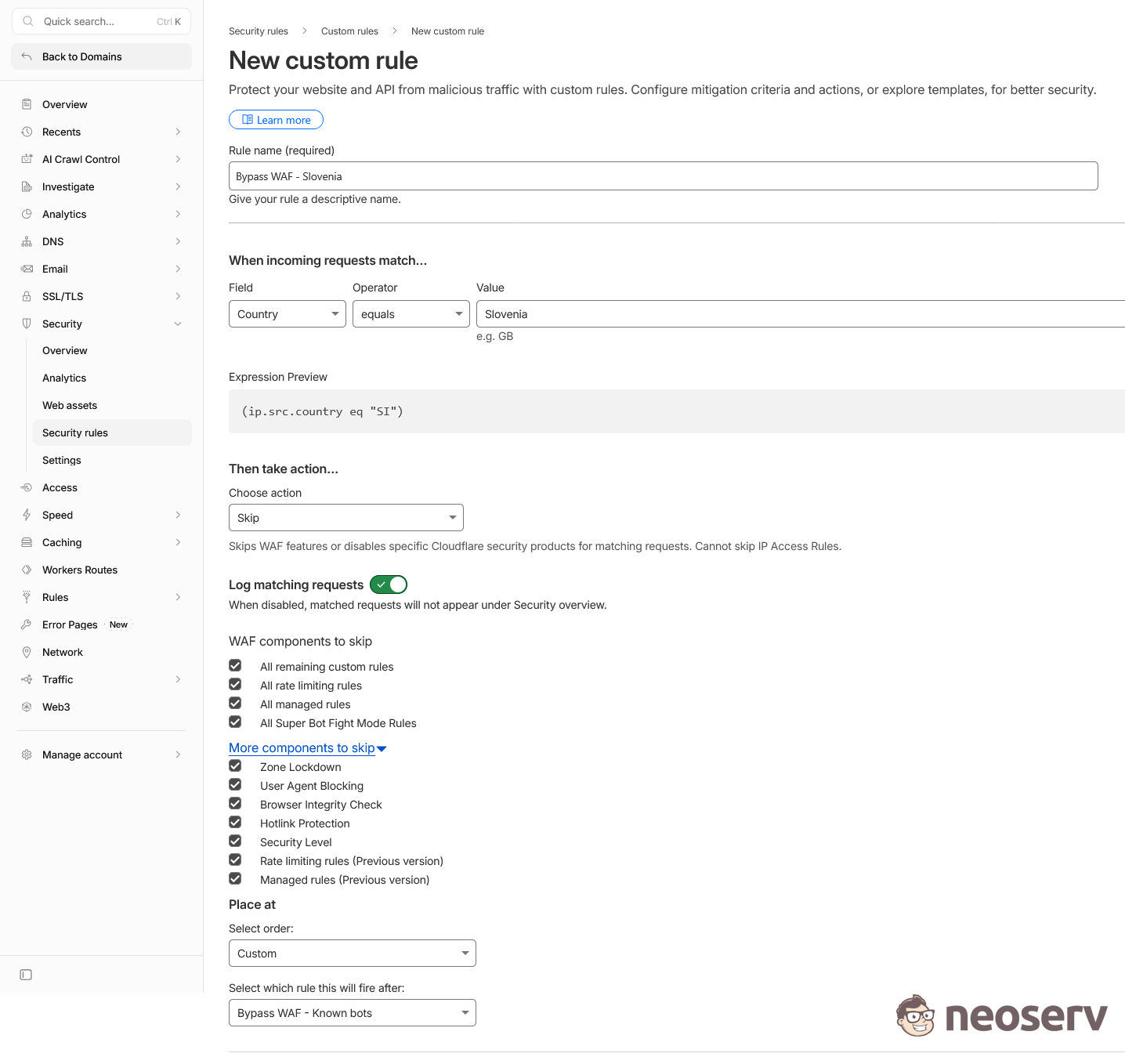The height and width of the screenshot is (1064, 1125).
Task: Click the DNS network tree icon
Action: [x=27, y=241]
